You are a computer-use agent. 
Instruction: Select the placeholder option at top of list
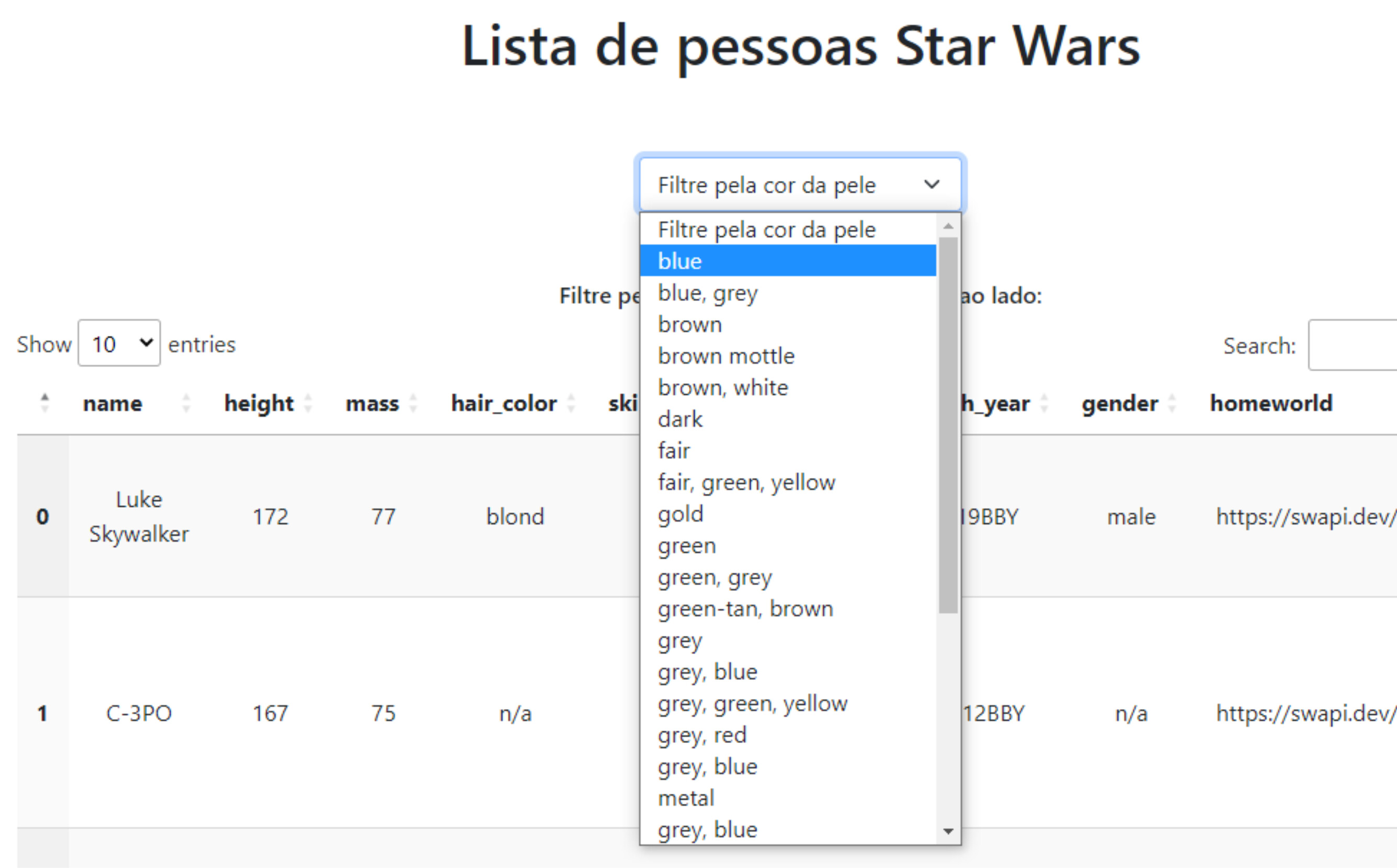point(788,230)
